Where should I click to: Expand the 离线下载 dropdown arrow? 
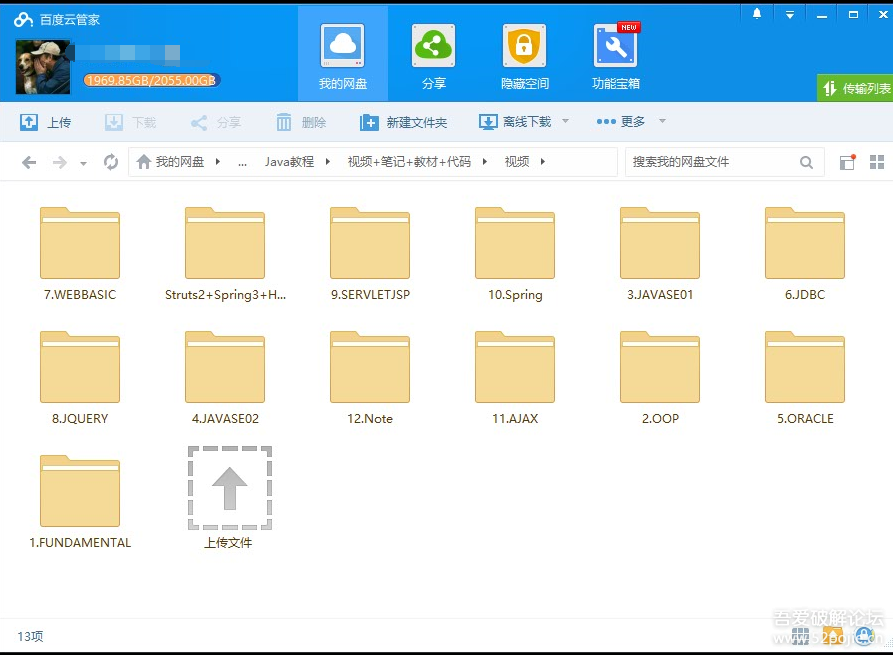pyautogui.click(x=566, y=121)
